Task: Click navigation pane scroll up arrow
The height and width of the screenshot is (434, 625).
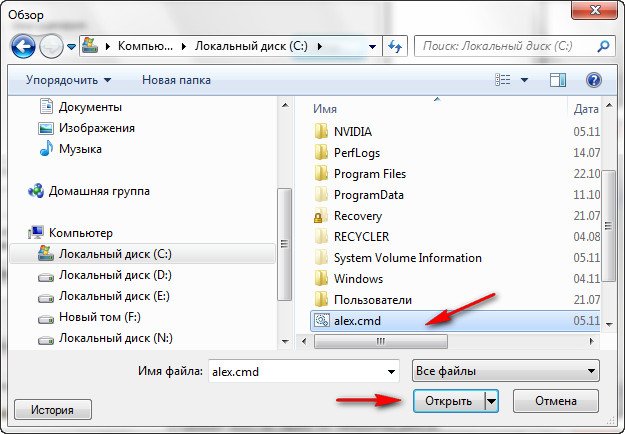Action: 285,105
